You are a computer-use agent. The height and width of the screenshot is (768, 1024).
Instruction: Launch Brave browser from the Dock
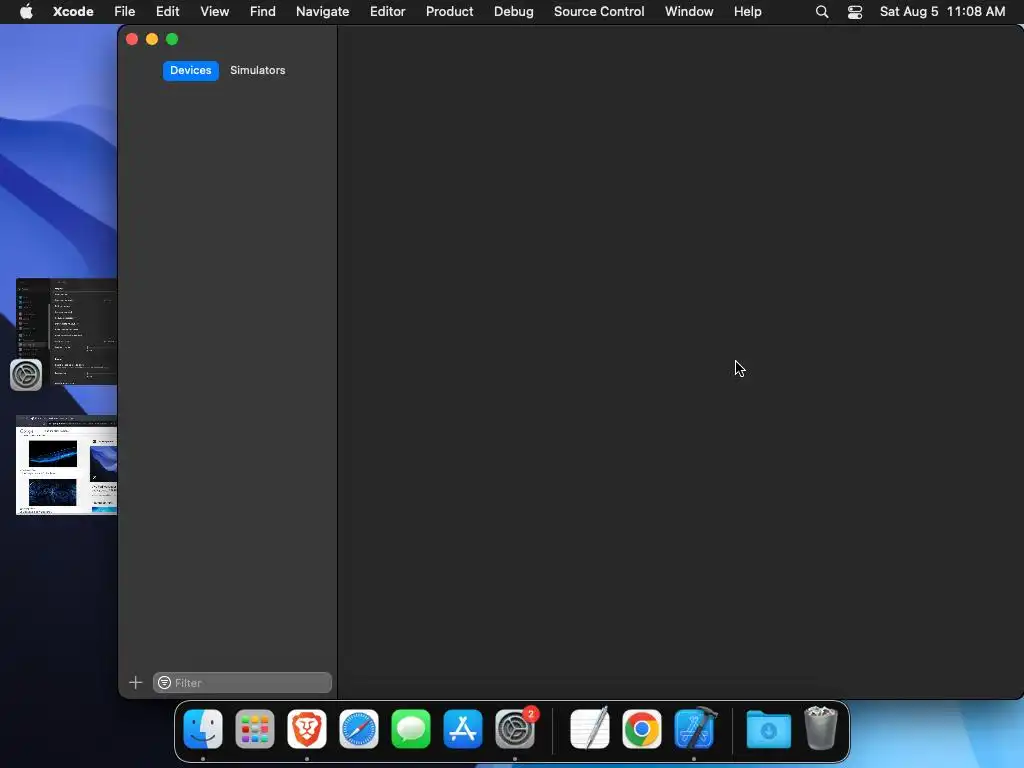pyautogui.click(x=307, y=729)
